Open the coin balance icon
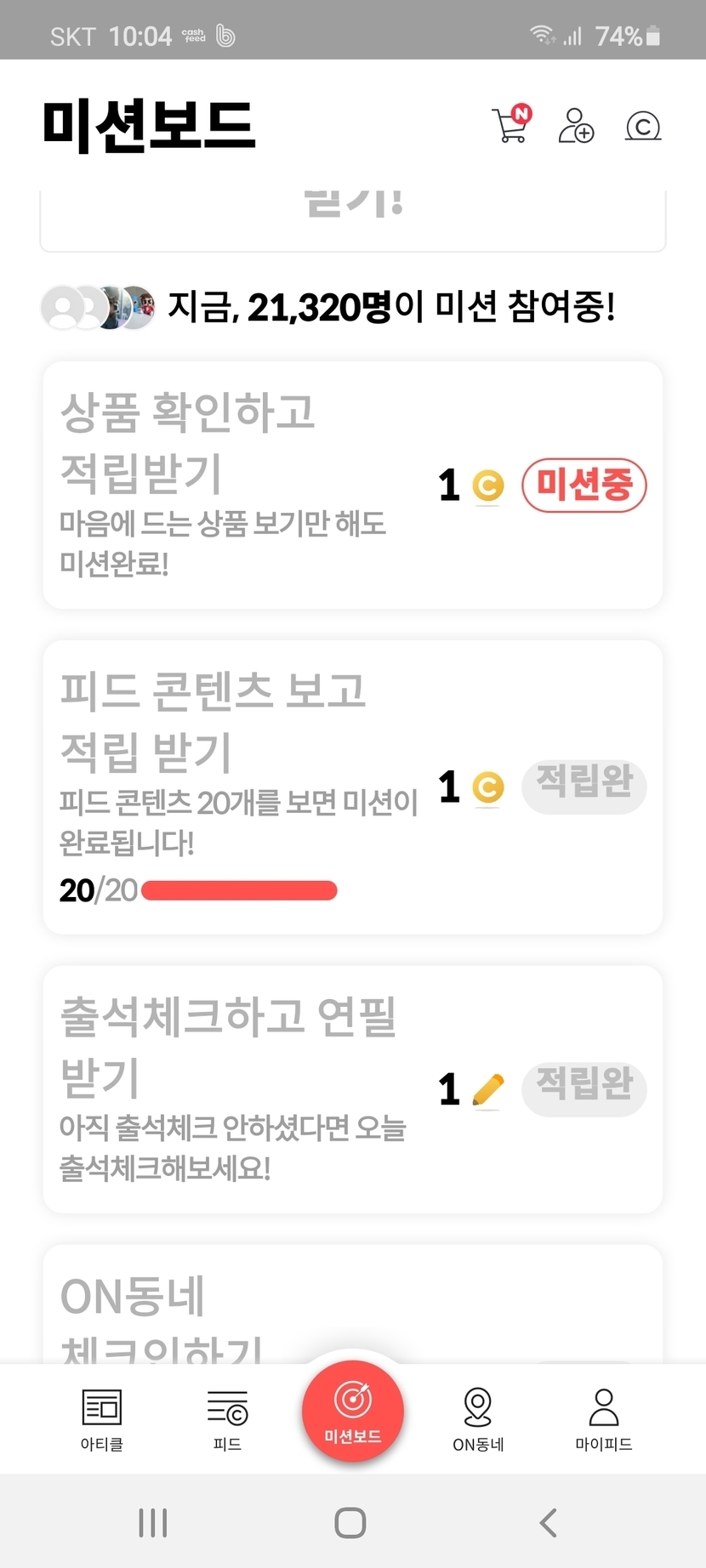This screenshot has width=706, height=1568. click(x=643, y=127)
